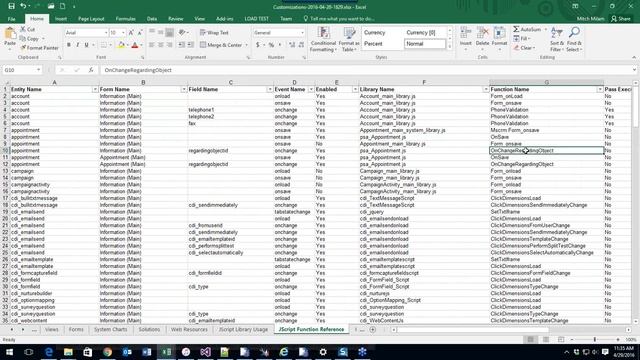Open Windows Start menu
The image size is (640, 360).
coord(9,352)
